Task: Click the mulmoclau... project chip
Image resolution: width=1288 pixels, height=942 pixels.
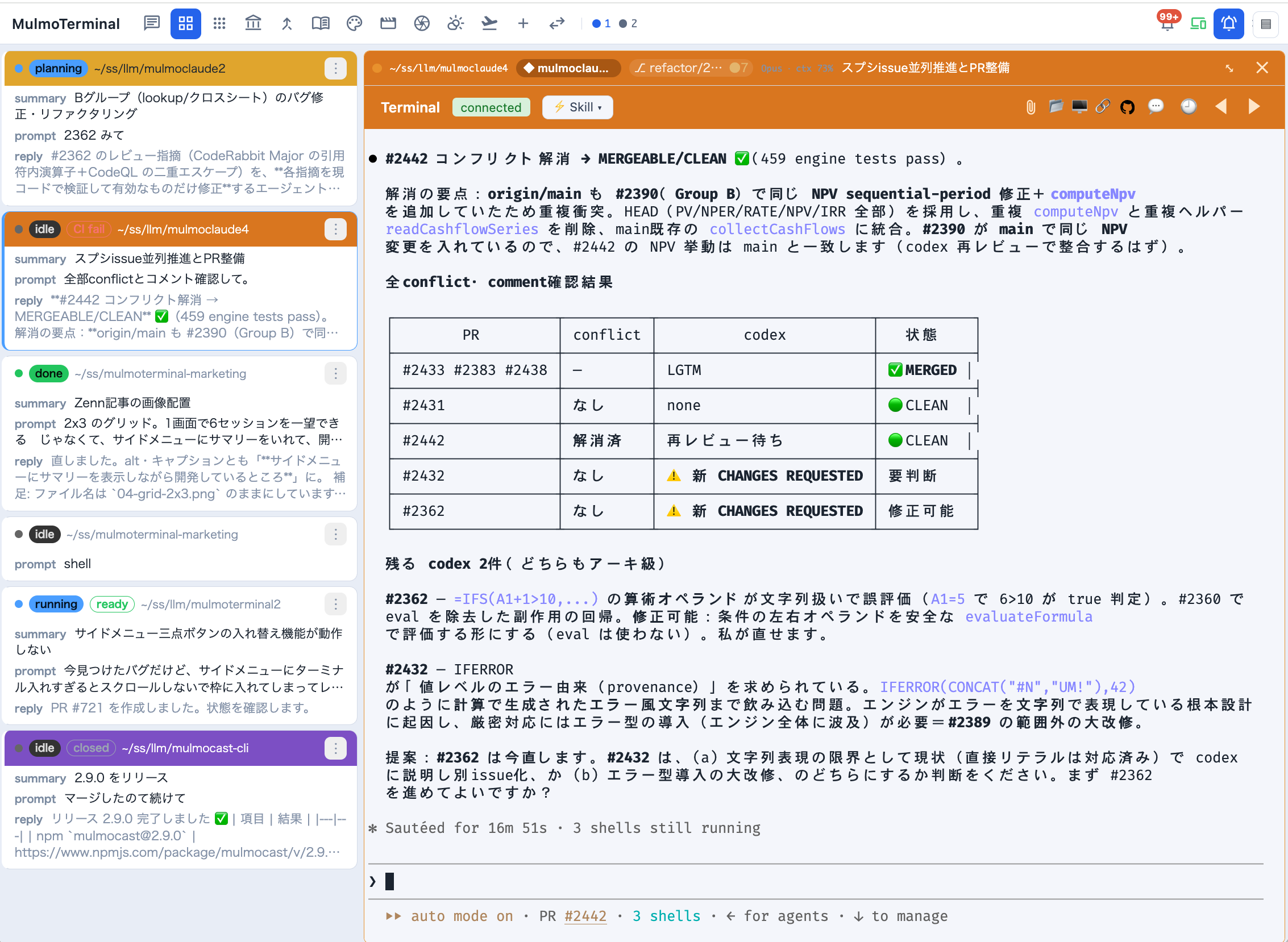Action: click(x=568, y=68)
